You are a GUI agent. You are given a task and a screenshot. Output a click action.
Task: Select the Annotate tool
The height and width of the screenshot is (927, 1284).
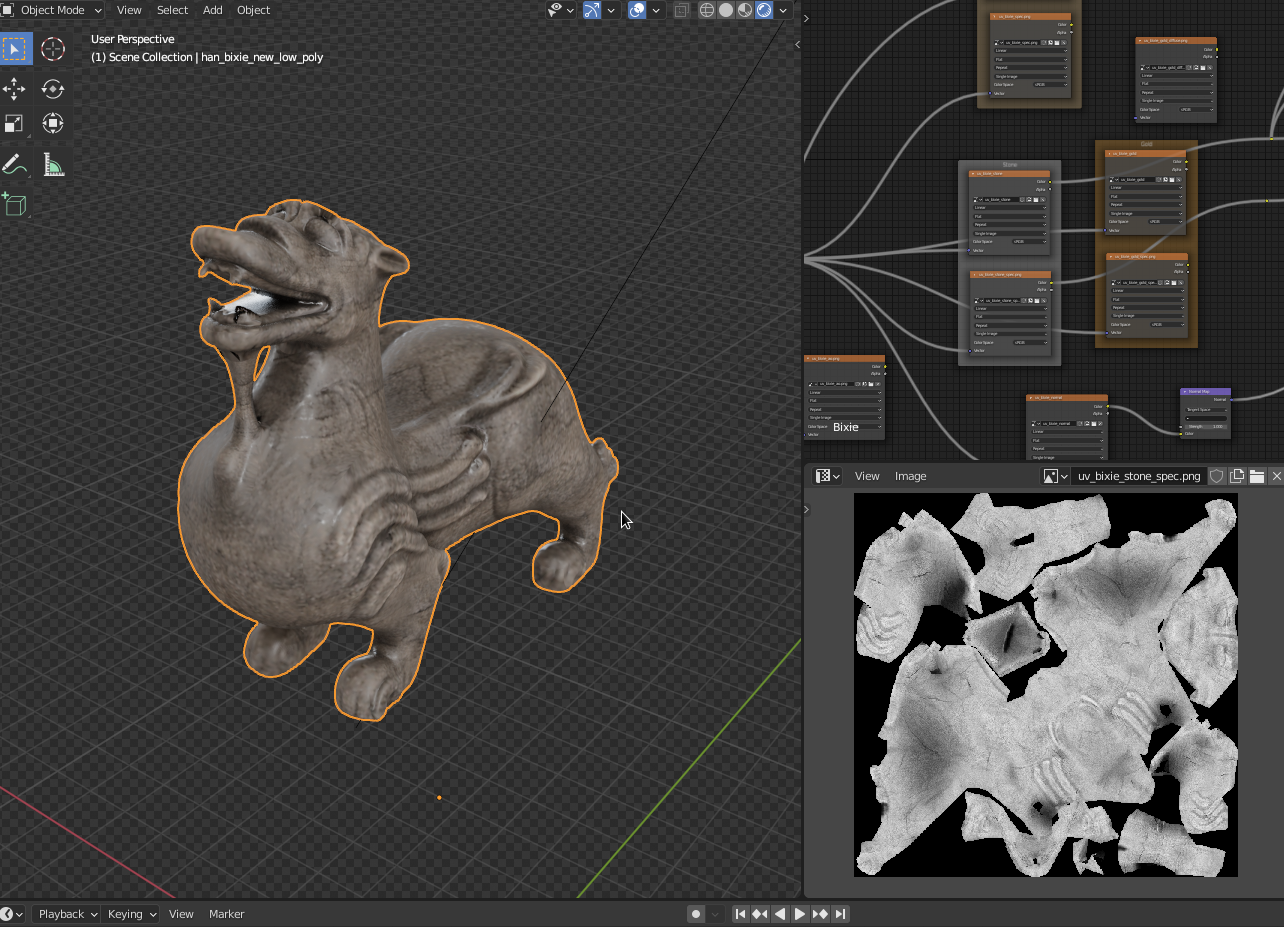pos(15,164)
